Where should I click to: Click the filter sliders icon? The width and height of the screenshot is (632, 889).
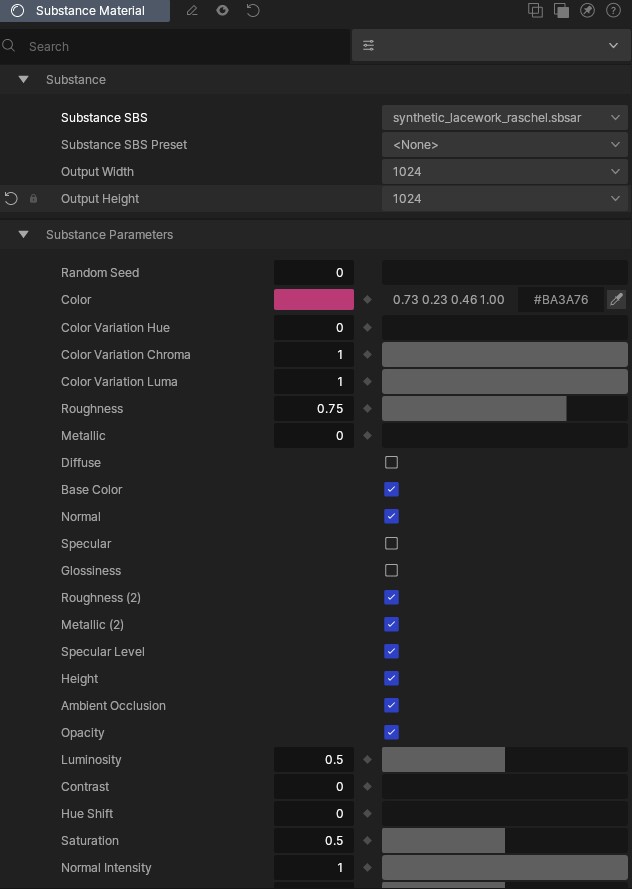(x=368, y=45)
